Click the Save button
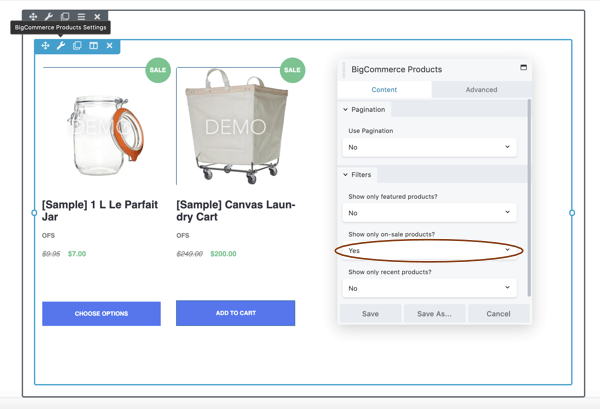Screen dimensions: 600x409 (370, 314)
